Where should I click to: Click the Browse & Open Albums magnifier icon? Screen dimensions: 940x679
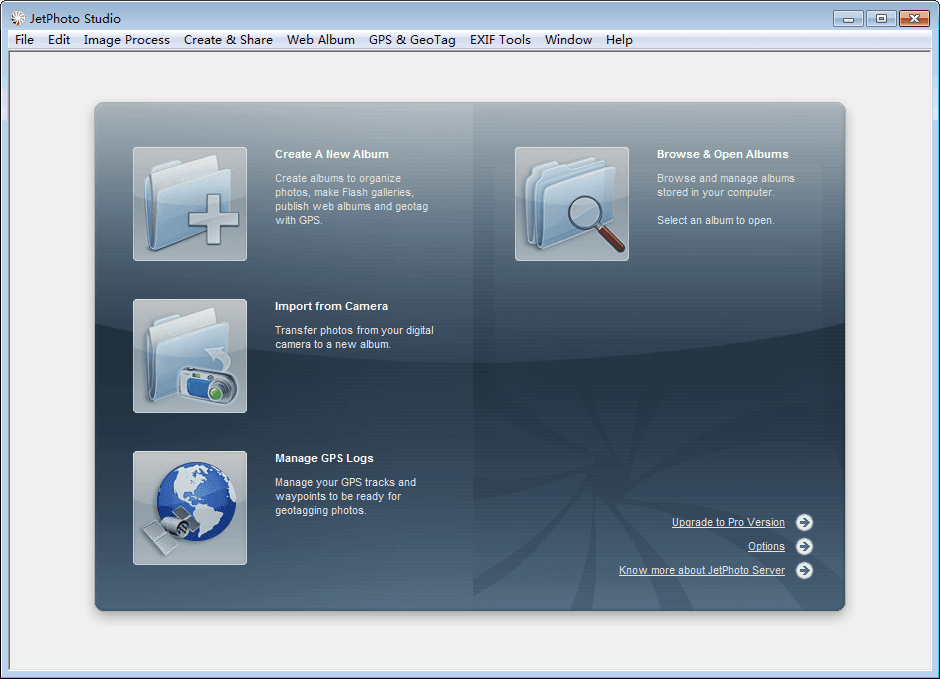(572, 204)
